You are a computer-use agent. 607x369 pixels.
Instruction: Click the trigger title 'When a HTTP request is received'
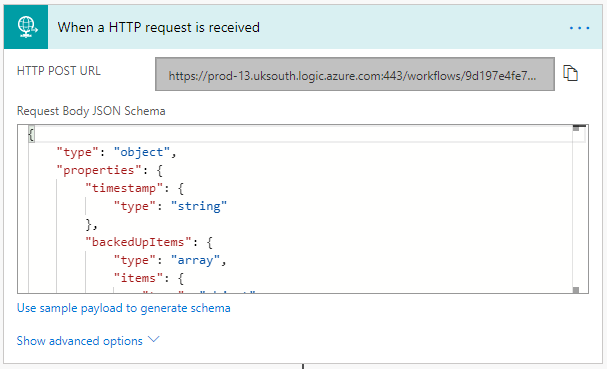coord(159,27)
